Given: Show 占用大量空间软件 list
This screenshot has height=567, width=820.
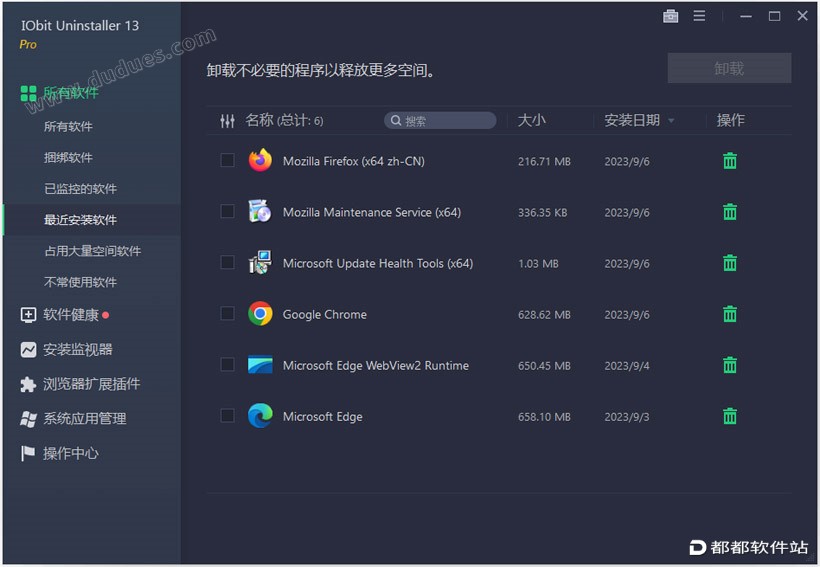Looking at the screenshot, I should tap(93, 251).
